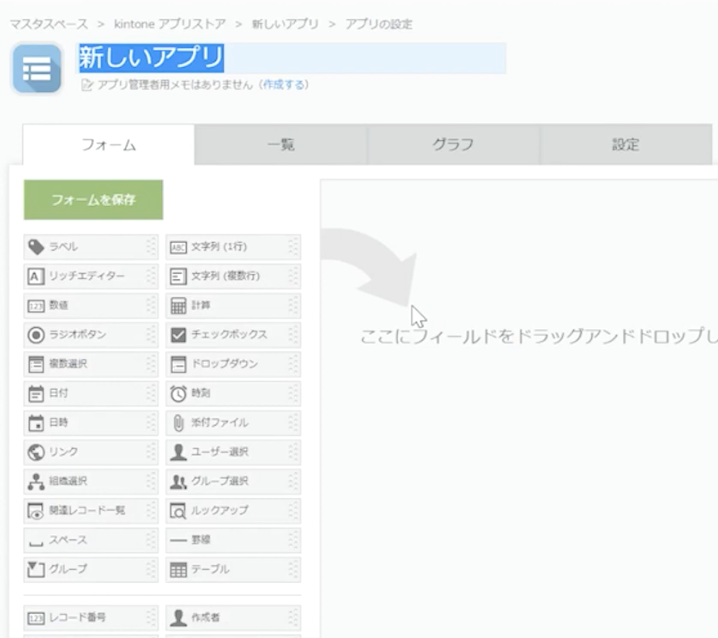Image resolution: width=718 pixels, height=638 pixels.
Task: Click the 関連レコード一覧 label text
Action: (x=87, y=511)
